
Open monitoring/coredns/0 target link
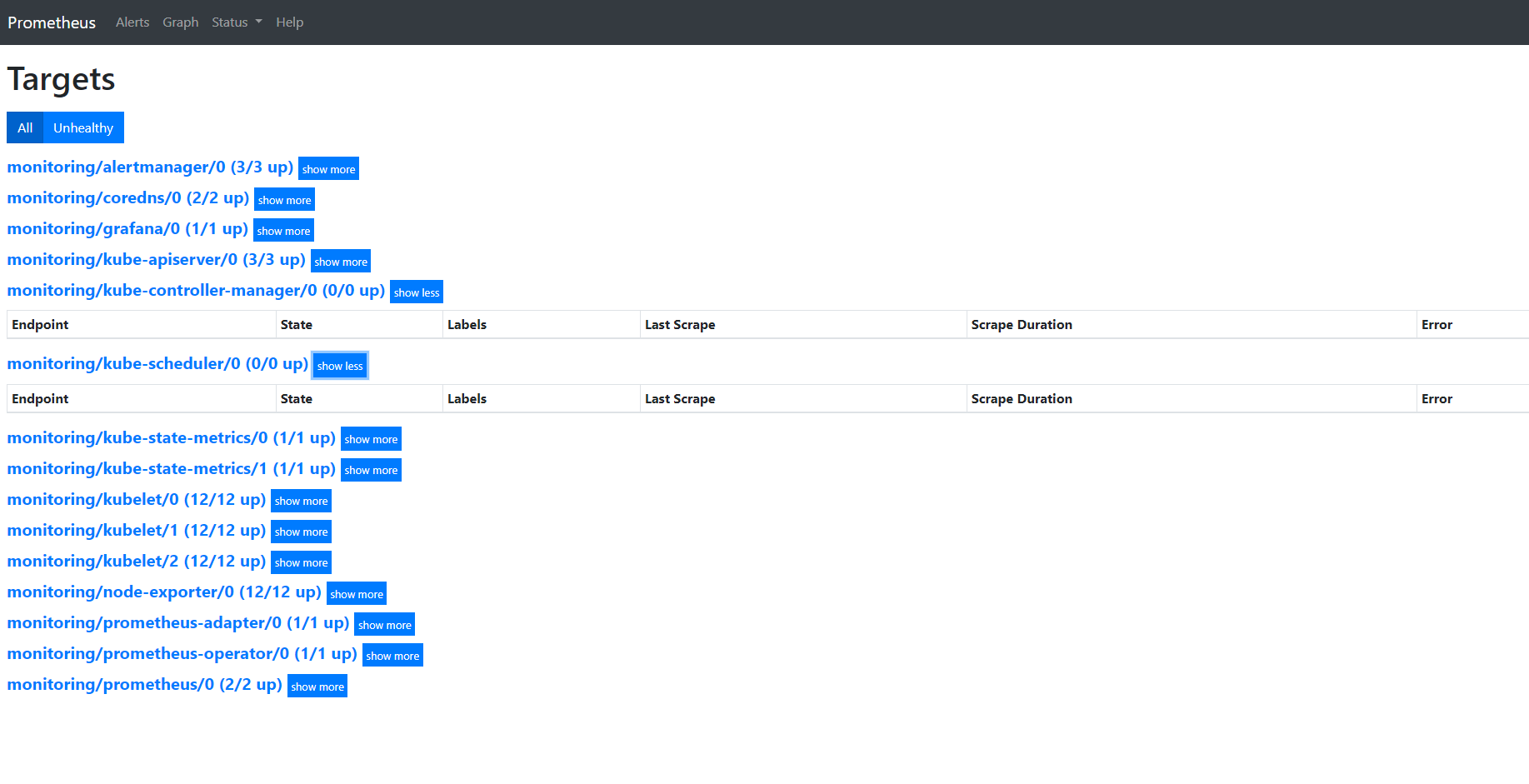click(x=128, y=197)
